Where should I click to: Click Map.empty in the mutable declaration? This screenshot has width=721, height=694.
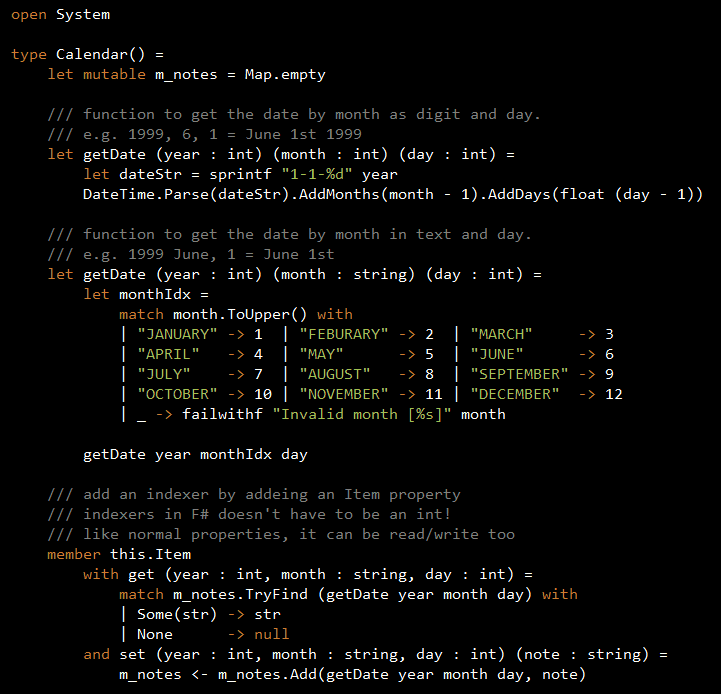click(285, 74)
